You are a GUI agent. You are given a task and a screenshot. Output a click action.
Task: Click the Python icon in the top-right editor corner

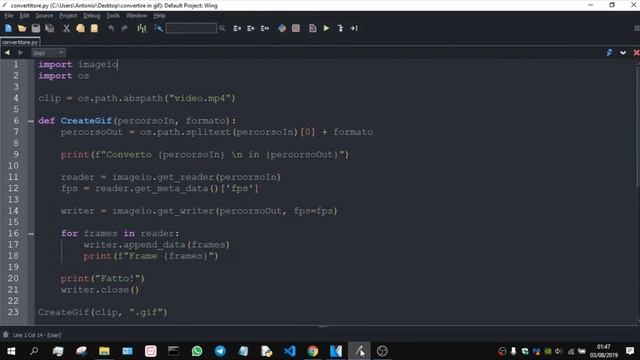coord(609,53)
